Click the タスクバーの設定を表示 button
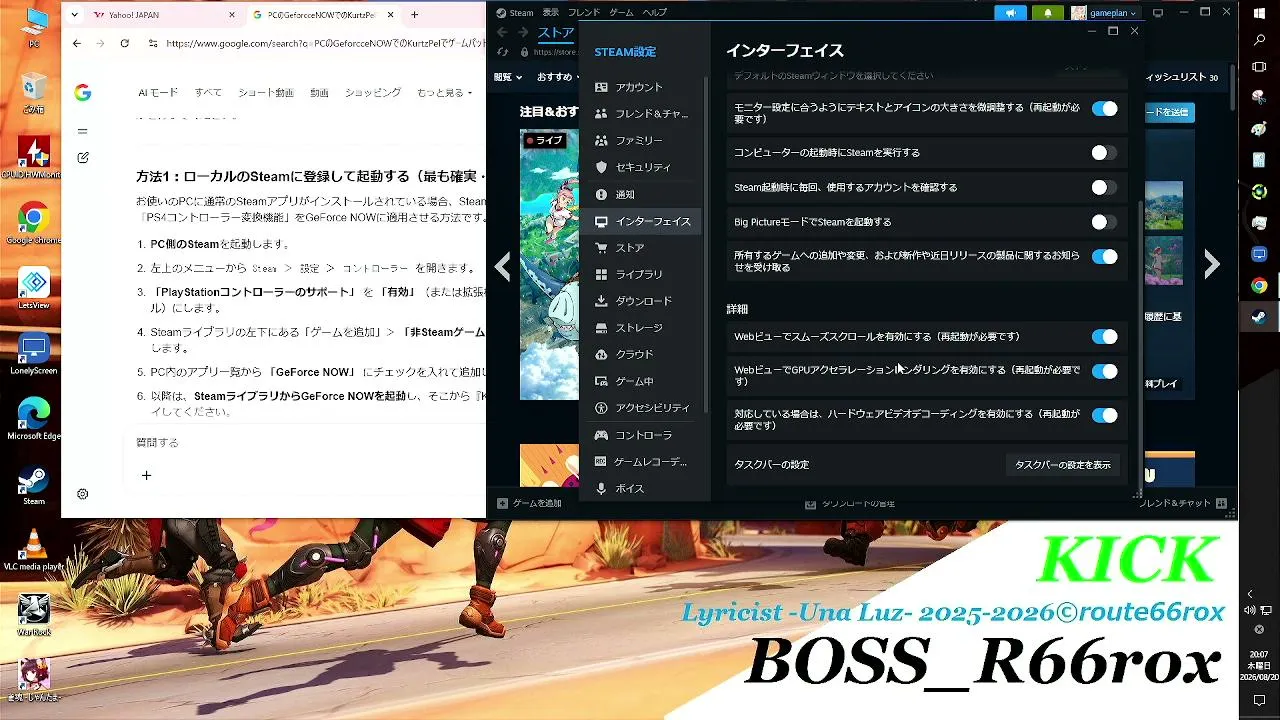This screenshot has height=720, width=1280. tap(1062, 465)
